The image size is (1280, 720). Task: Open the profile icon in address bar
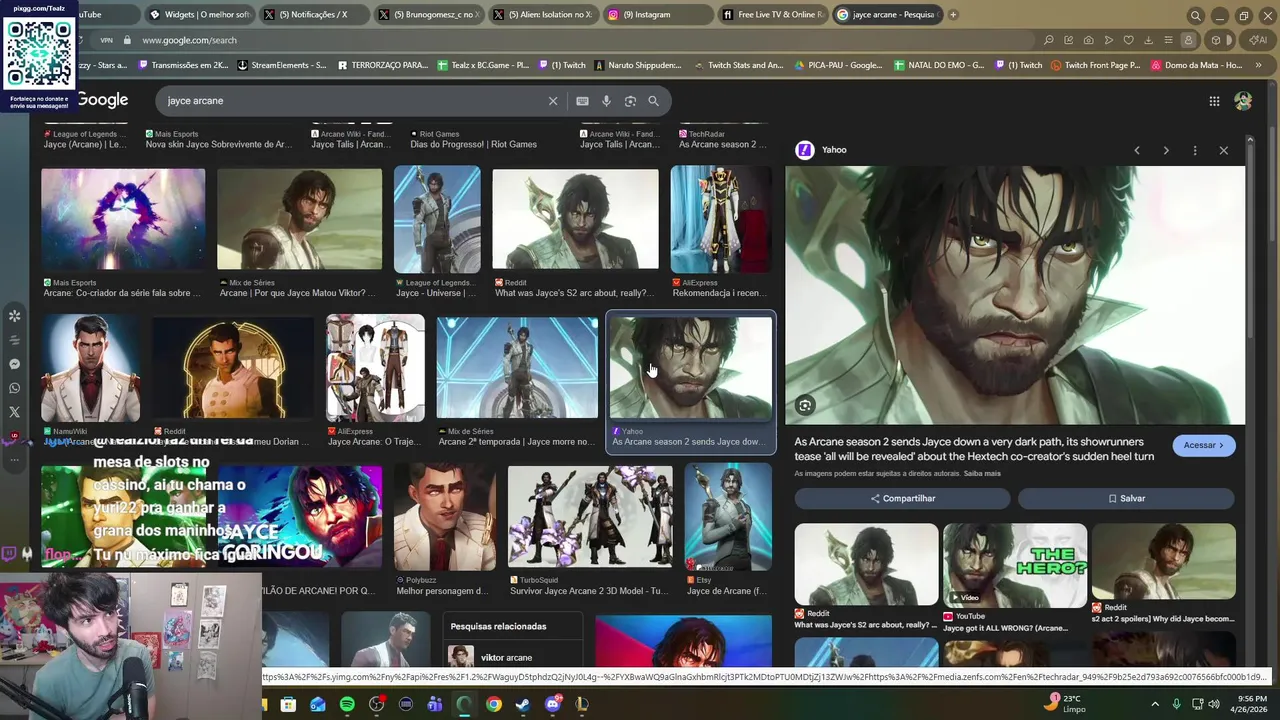[x=1188, y=40]
